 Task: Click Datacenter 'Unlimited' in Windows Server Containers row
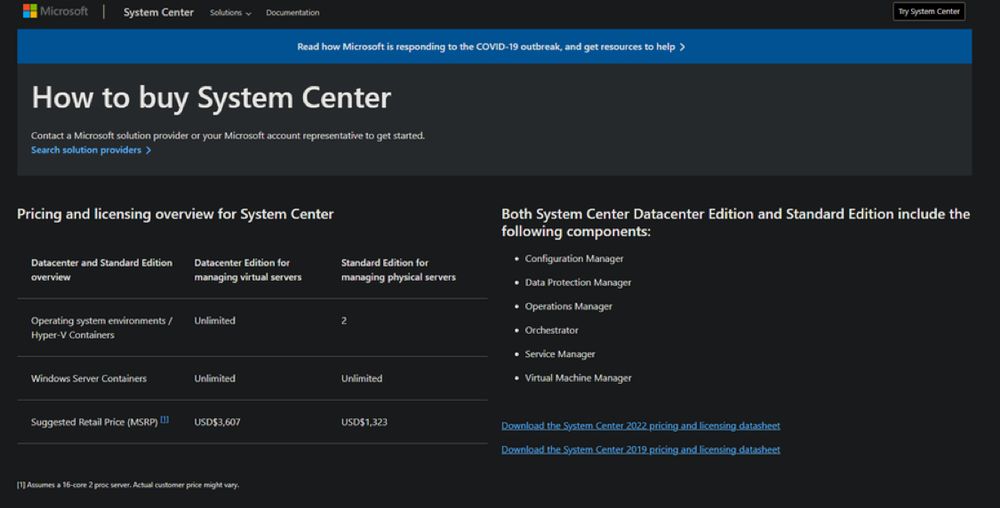point(215,379)
